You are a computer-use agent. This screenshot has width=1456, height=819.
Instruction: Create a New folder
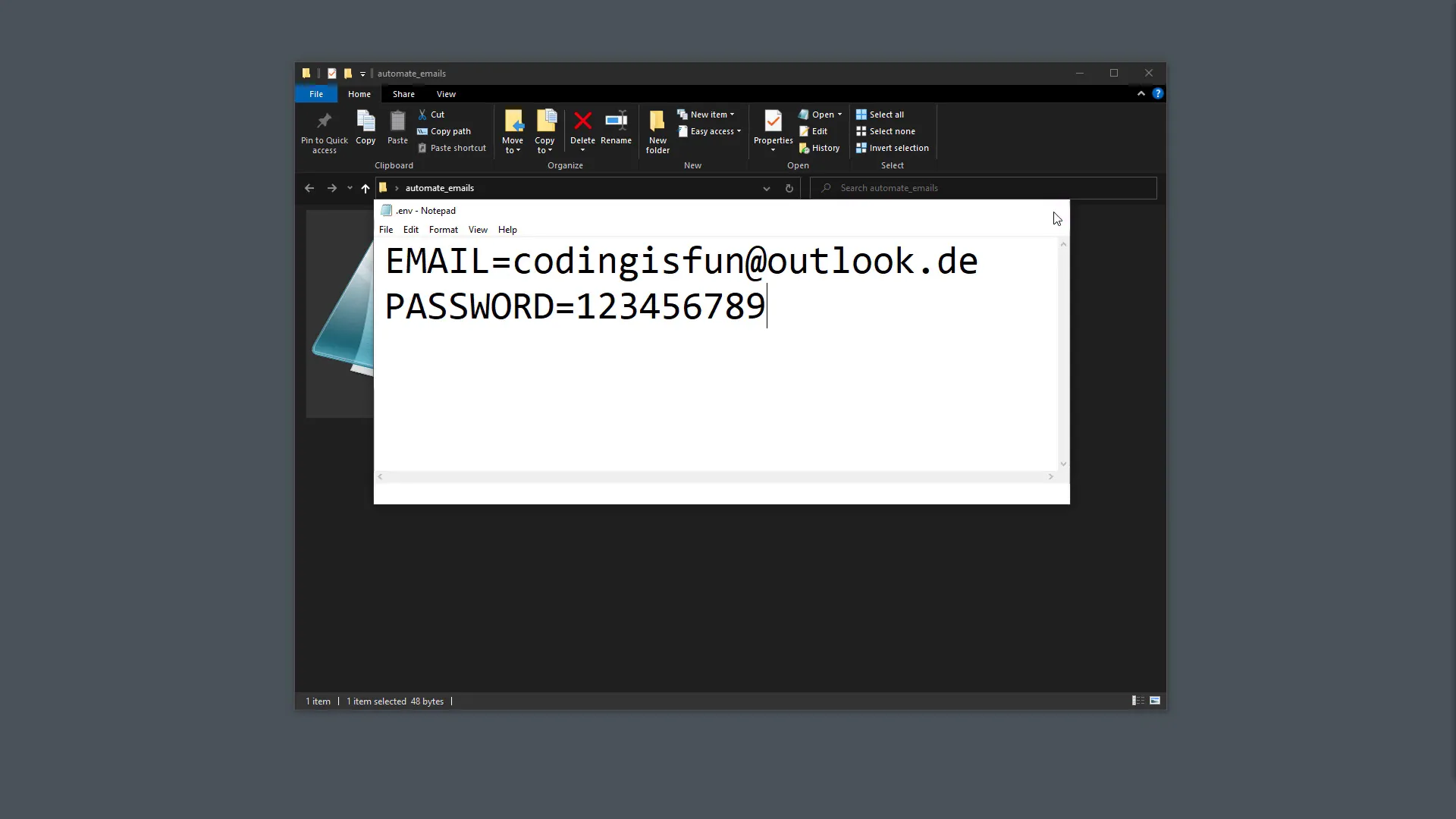point(657,129)
